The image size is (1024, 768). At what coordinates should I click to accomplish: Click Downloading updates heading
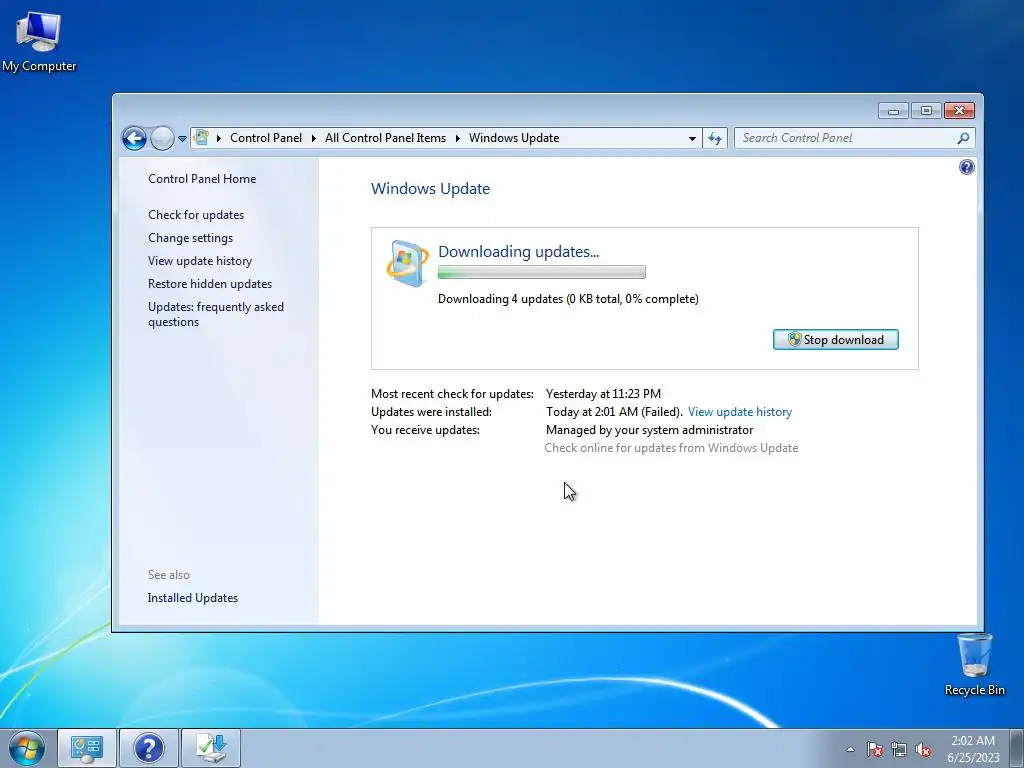519,251
